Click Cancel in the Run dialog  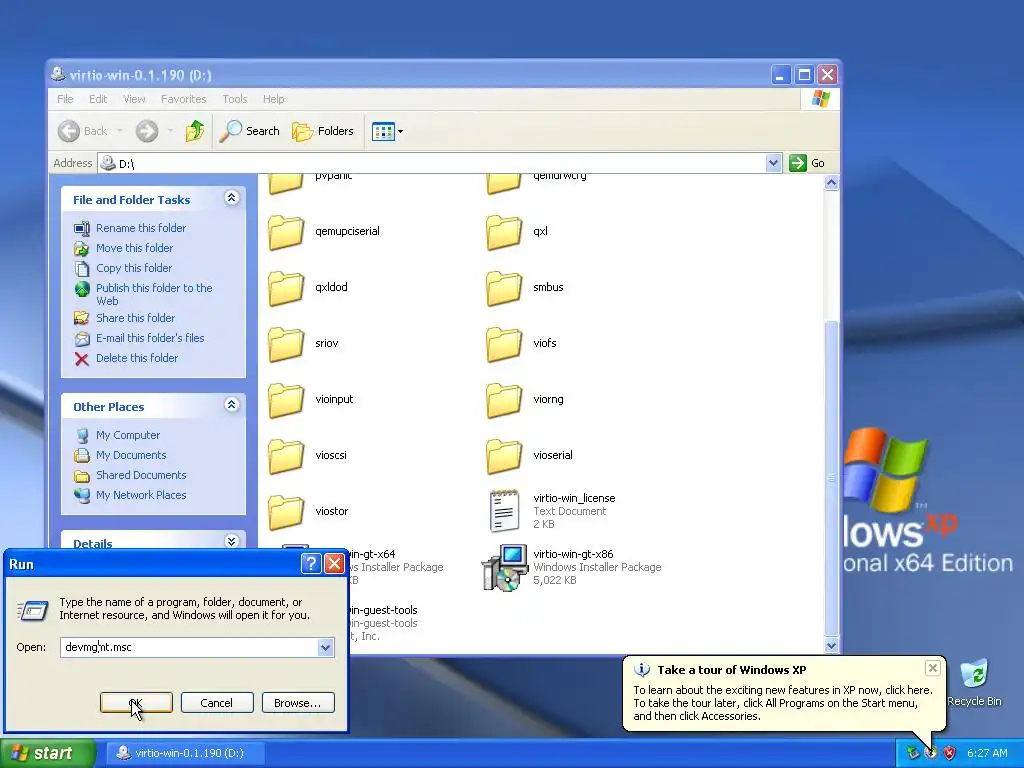pos(217,703)
